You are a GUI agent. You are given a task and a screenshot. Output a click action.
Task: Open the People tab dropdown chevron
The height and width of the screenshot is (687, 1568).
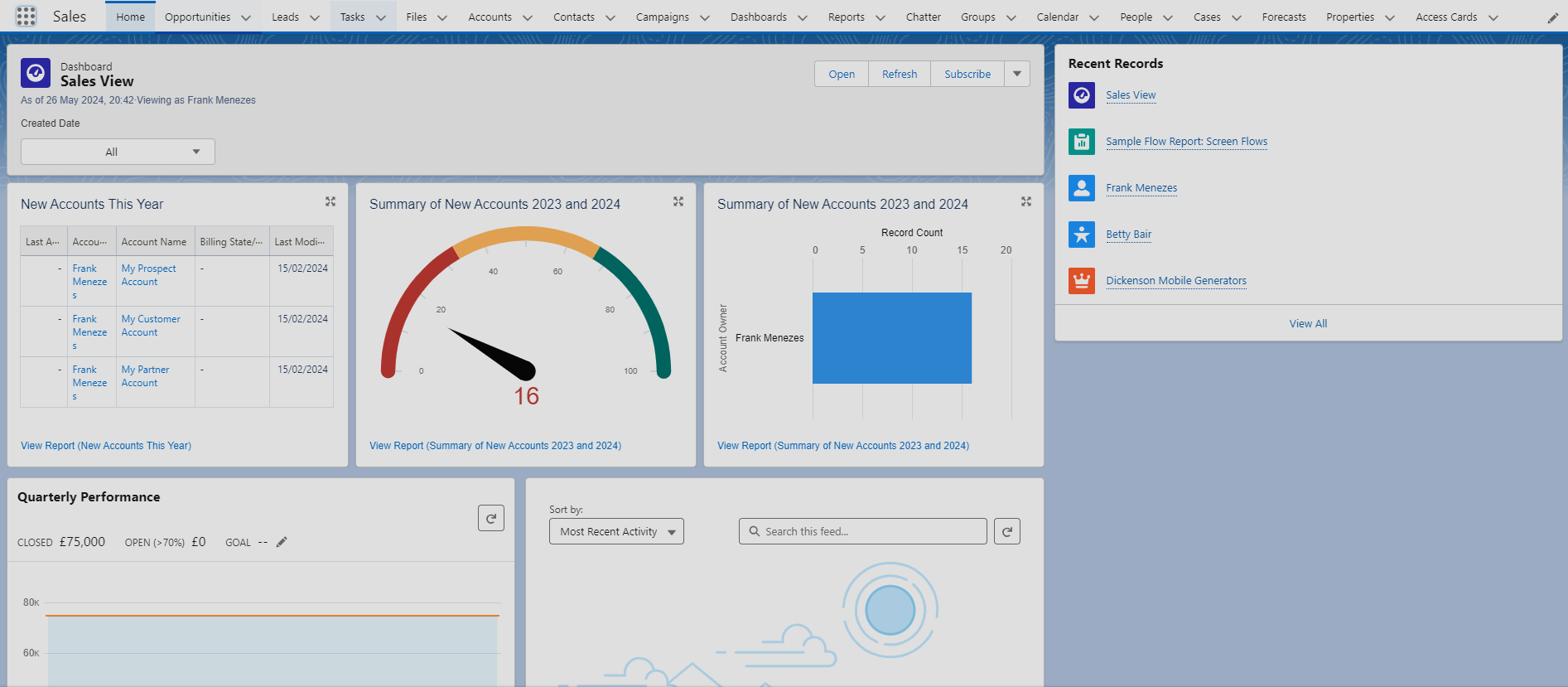pos(1168,17)
